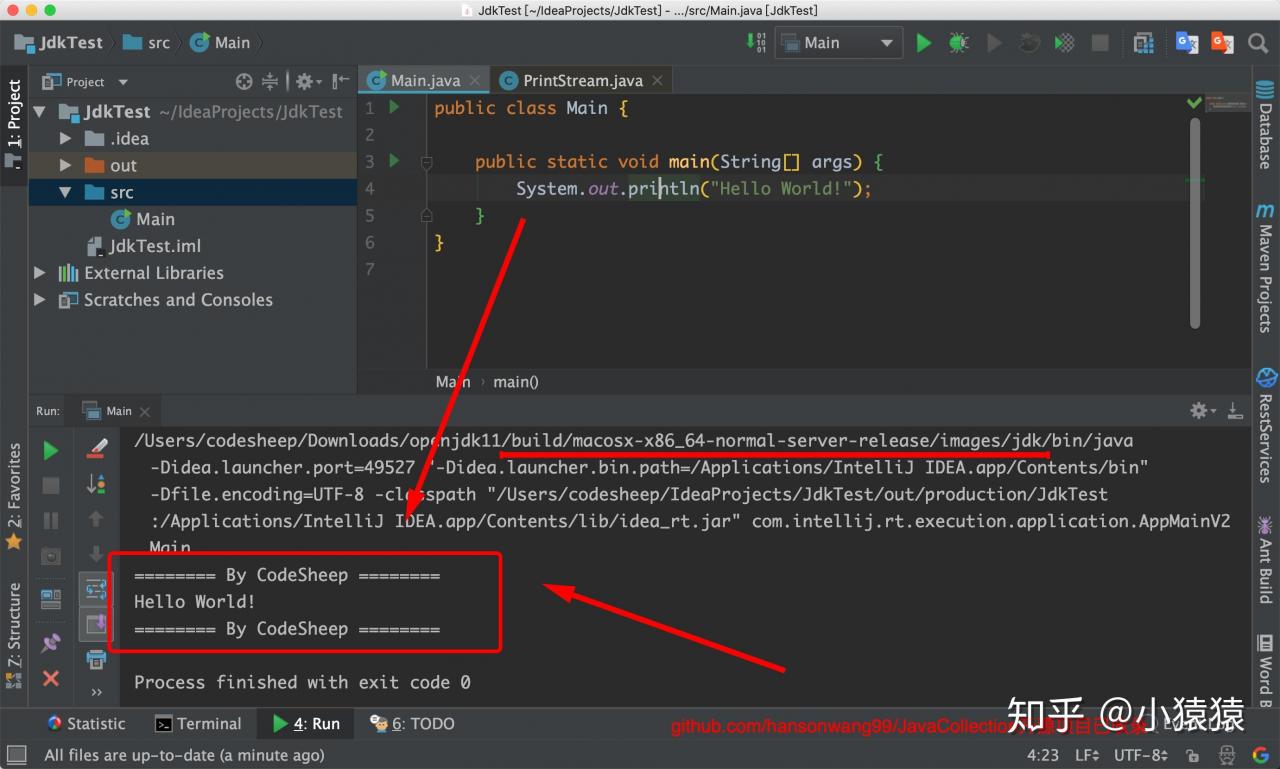Open Search Everywhere magnifier icon
1280x769 pixels.
(1258, 43)
